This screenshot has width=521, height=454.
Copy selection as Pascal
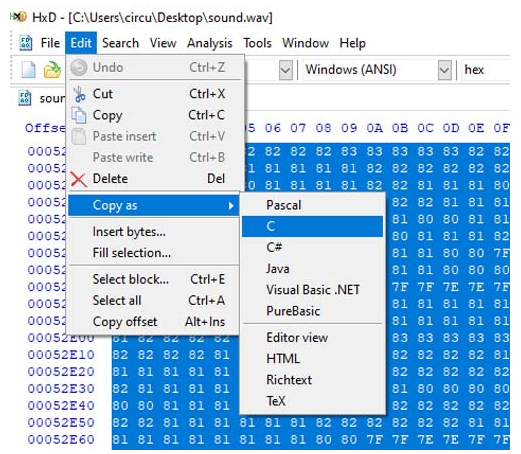[313, 205]
